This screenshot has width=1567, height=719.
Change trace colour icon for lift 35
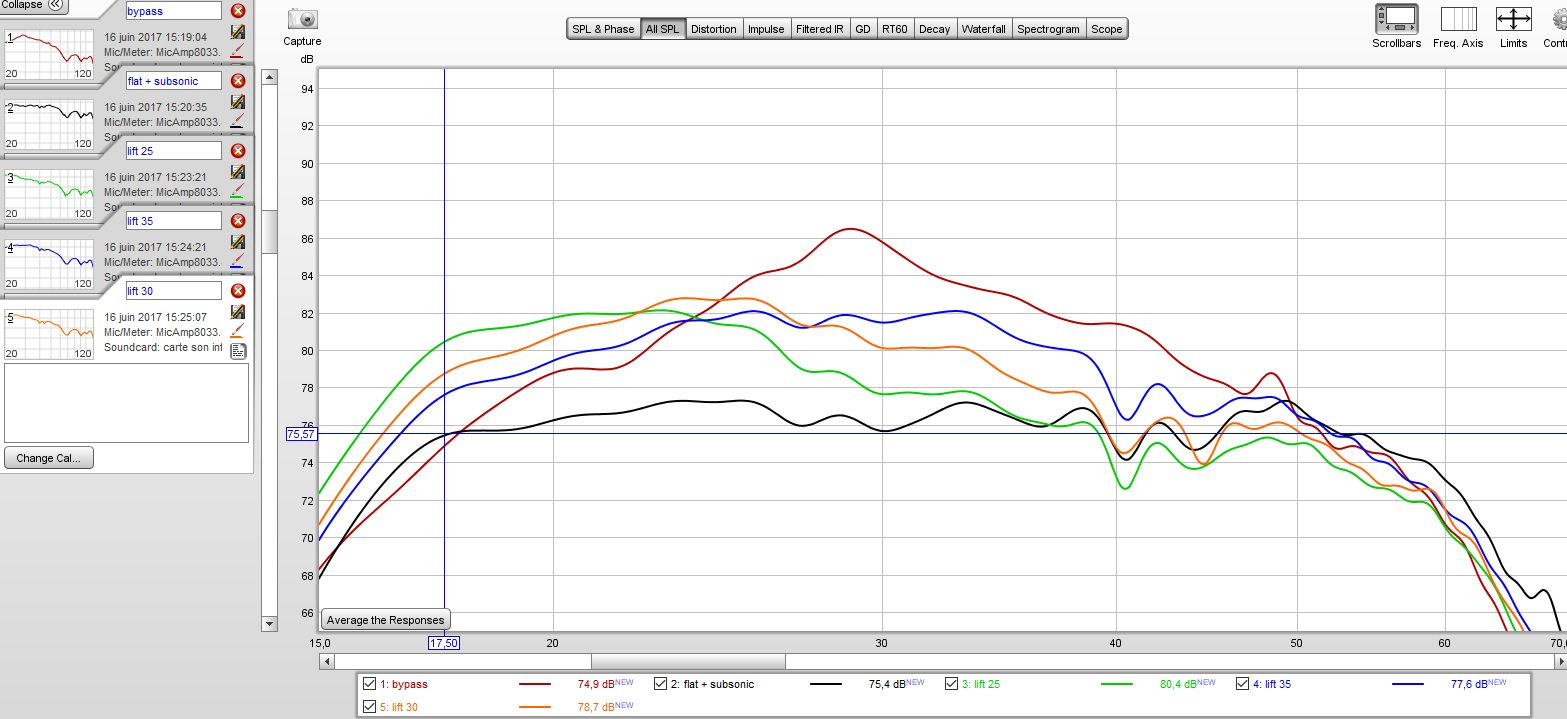click(x=238, y=261)
